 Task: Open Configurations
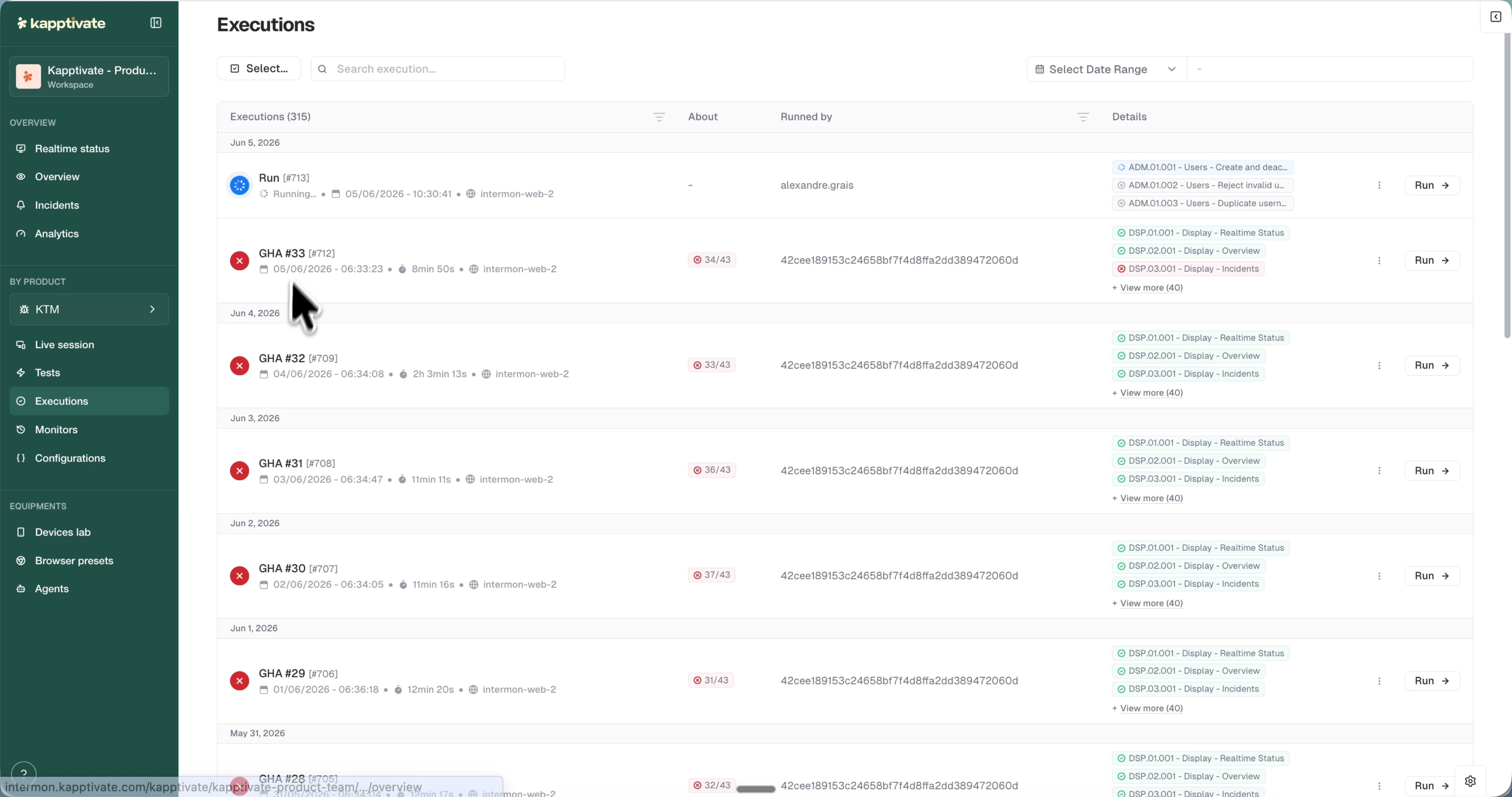(89, 458)
